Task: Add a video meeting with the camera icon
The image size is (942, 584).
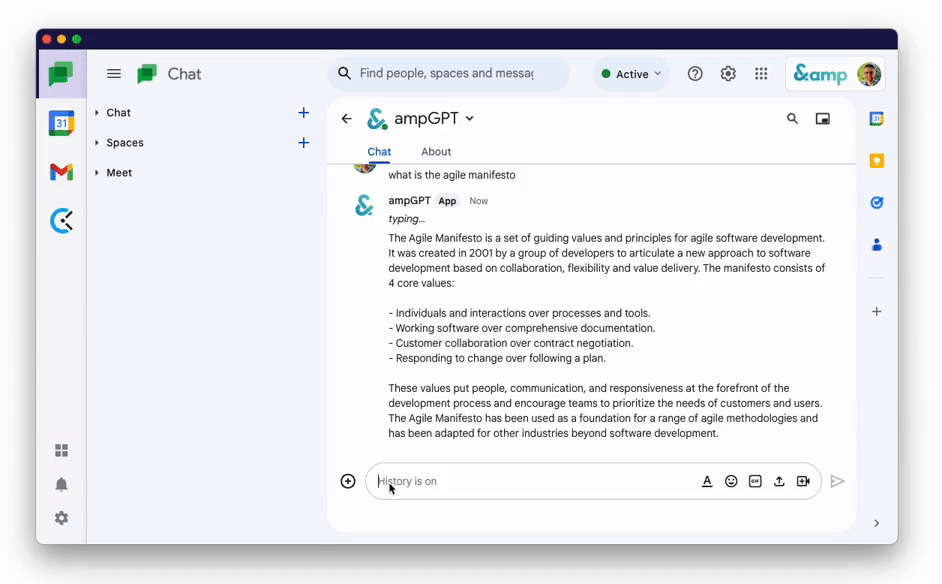Action: [803, 481]
